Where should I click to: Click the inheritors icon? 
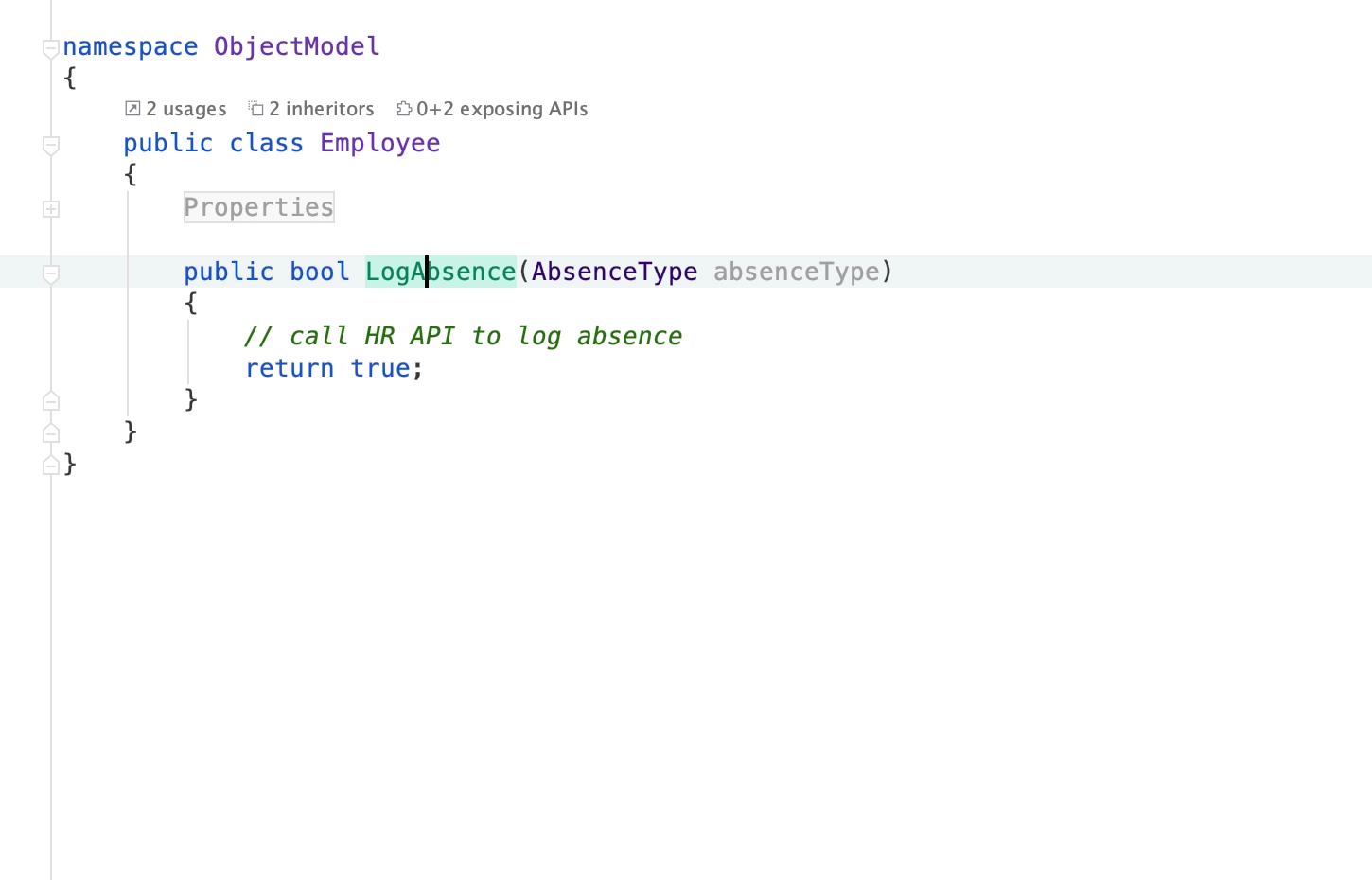pos(256,109)
